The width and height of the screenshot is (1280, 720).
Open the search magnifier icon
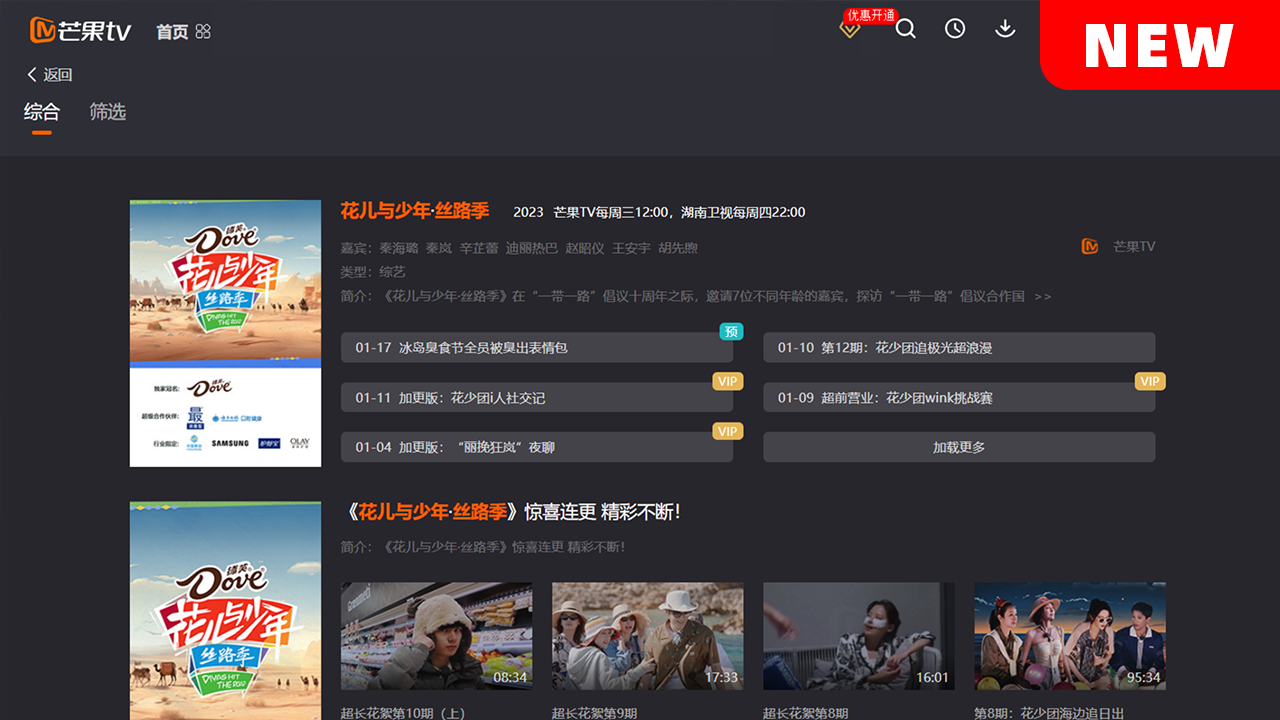[x=905, y=29]
